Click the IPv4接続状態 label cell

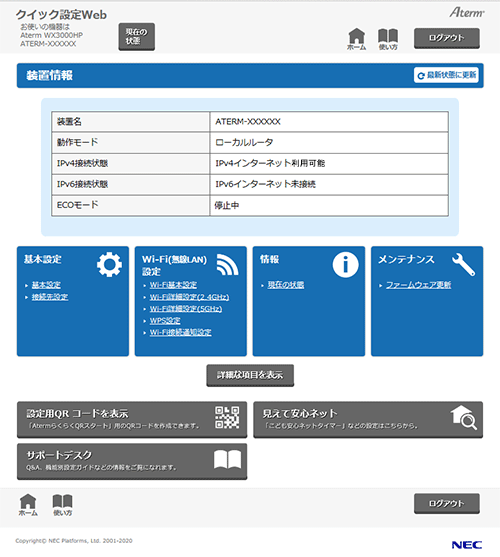click(131, 164)
